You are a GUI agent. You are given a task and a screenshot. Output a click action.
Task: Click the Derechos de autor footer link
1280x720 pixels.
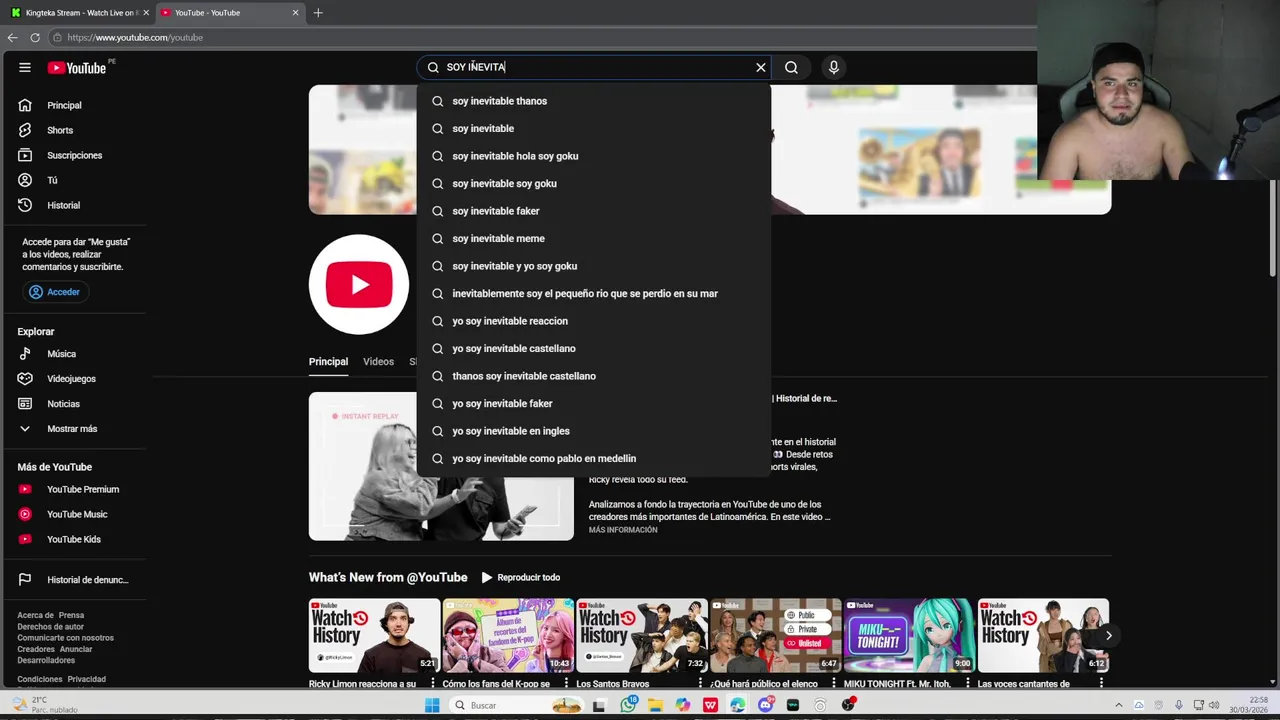click(50, 627)
